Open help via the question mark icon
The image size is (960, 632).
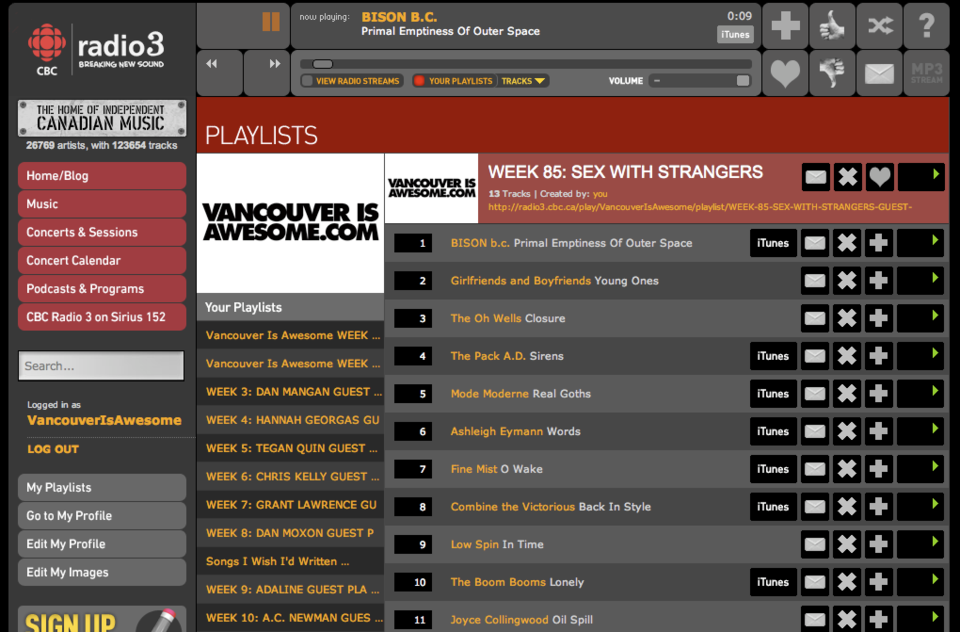point(926,26)
